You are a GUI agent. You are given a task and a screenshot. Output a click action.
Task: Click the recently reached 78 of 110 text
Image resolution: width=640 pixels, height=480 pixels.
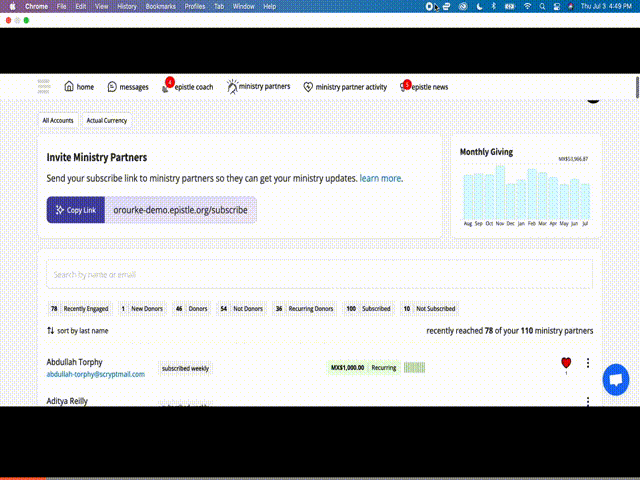[509, 331]
